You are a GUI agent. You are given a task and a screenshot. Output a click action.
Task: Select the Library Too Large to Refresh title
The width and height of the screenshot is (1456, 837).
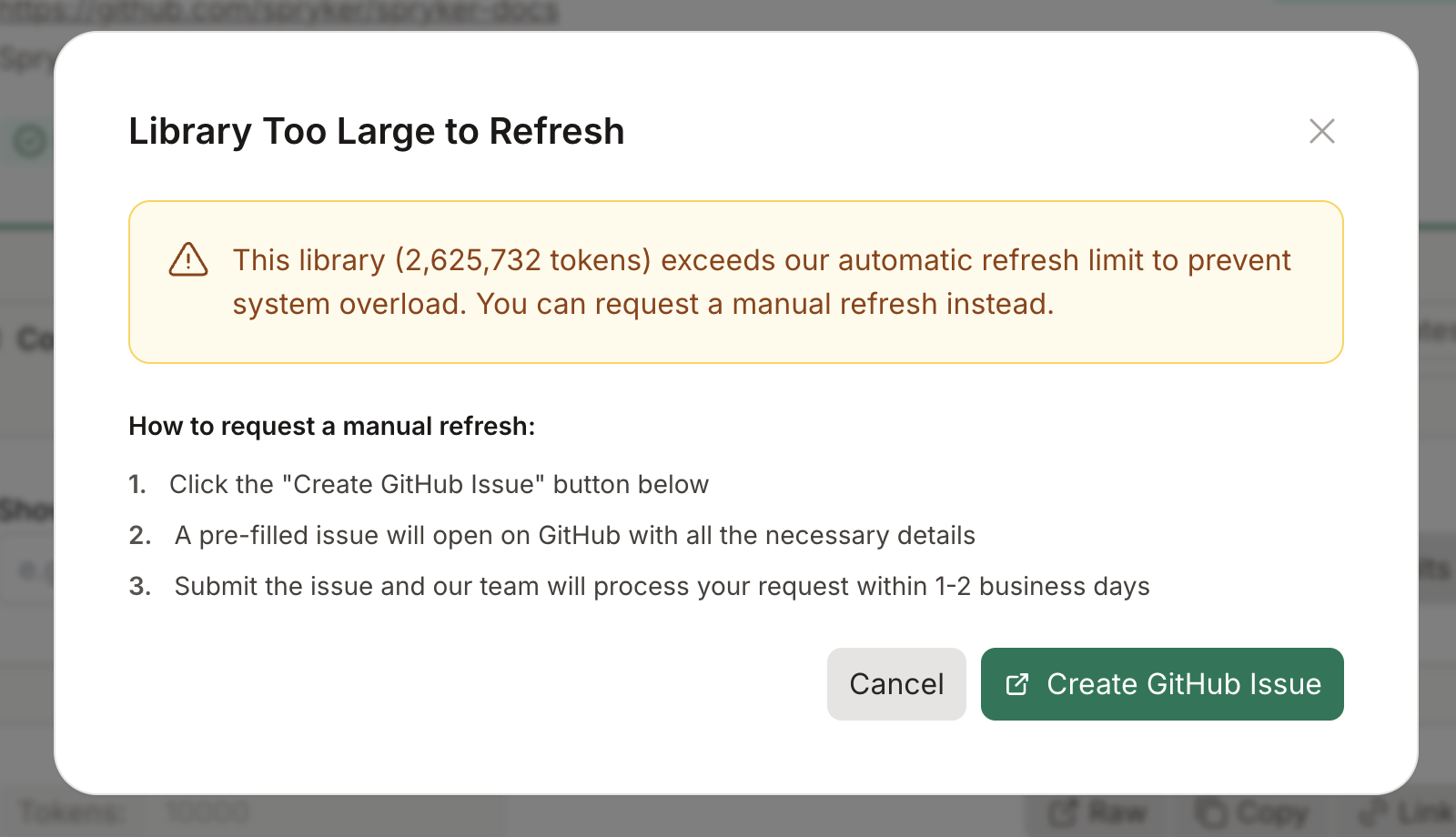click(376, 131)
